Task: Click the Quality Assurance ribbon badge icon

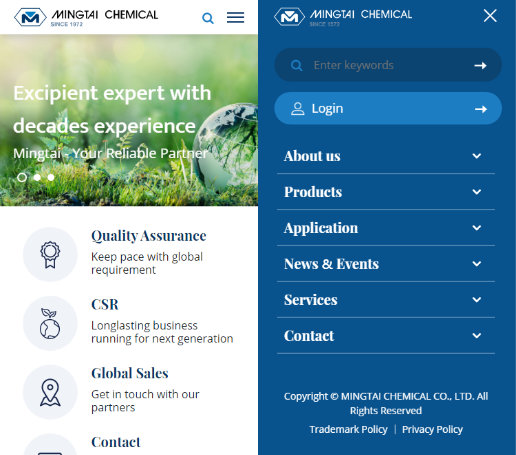Action: pyautogui.click(x=50, y=255)
